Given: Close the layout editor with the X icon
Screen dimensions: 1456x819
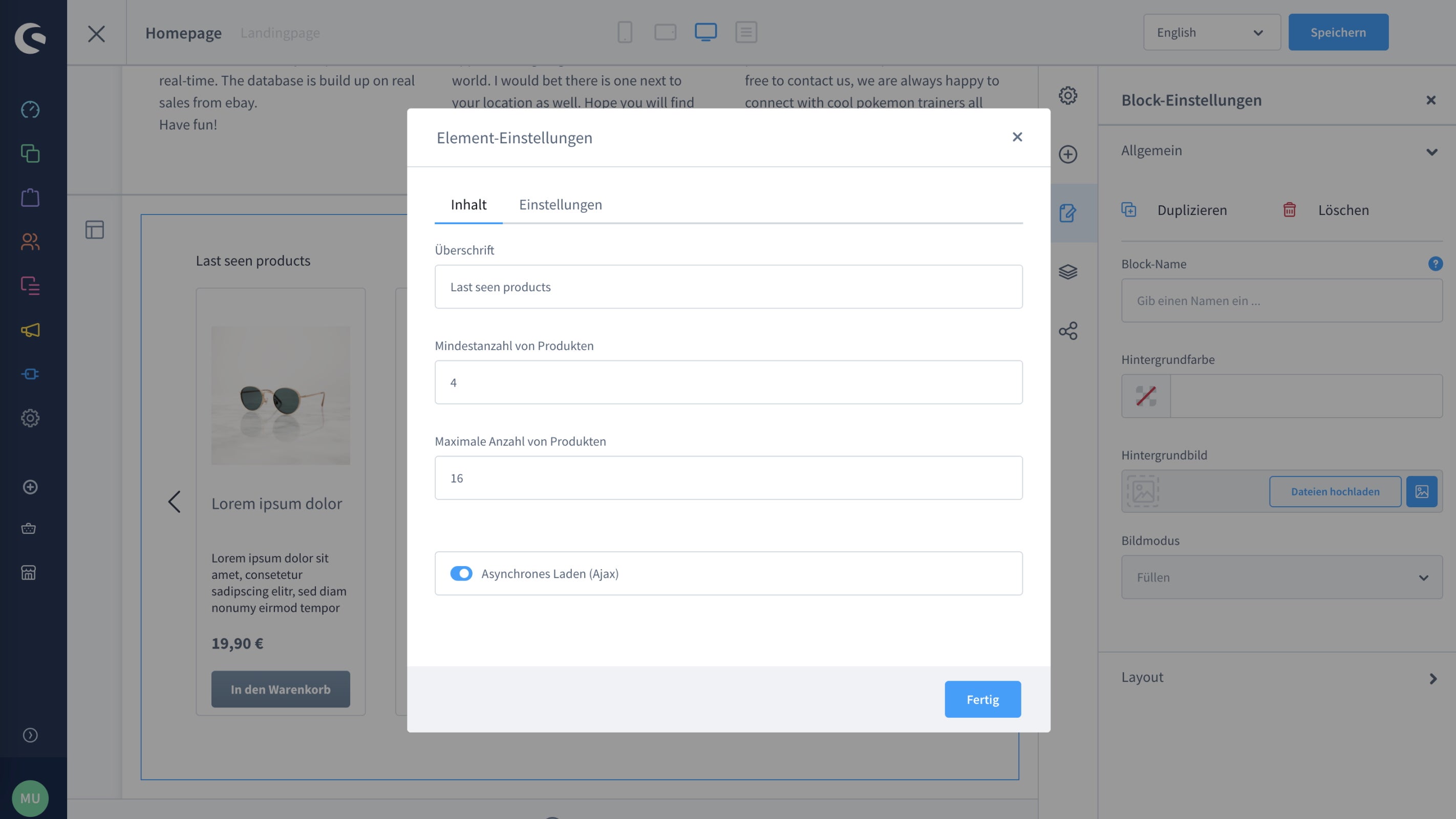Looking at the screenshot, I should [97, 33].
